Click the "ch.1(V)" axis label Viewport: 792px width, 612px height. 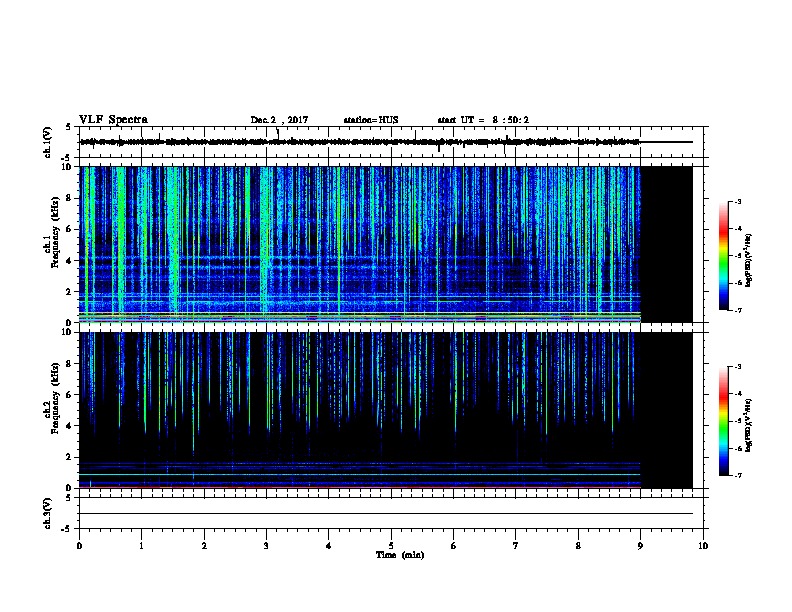click(48, 142)
